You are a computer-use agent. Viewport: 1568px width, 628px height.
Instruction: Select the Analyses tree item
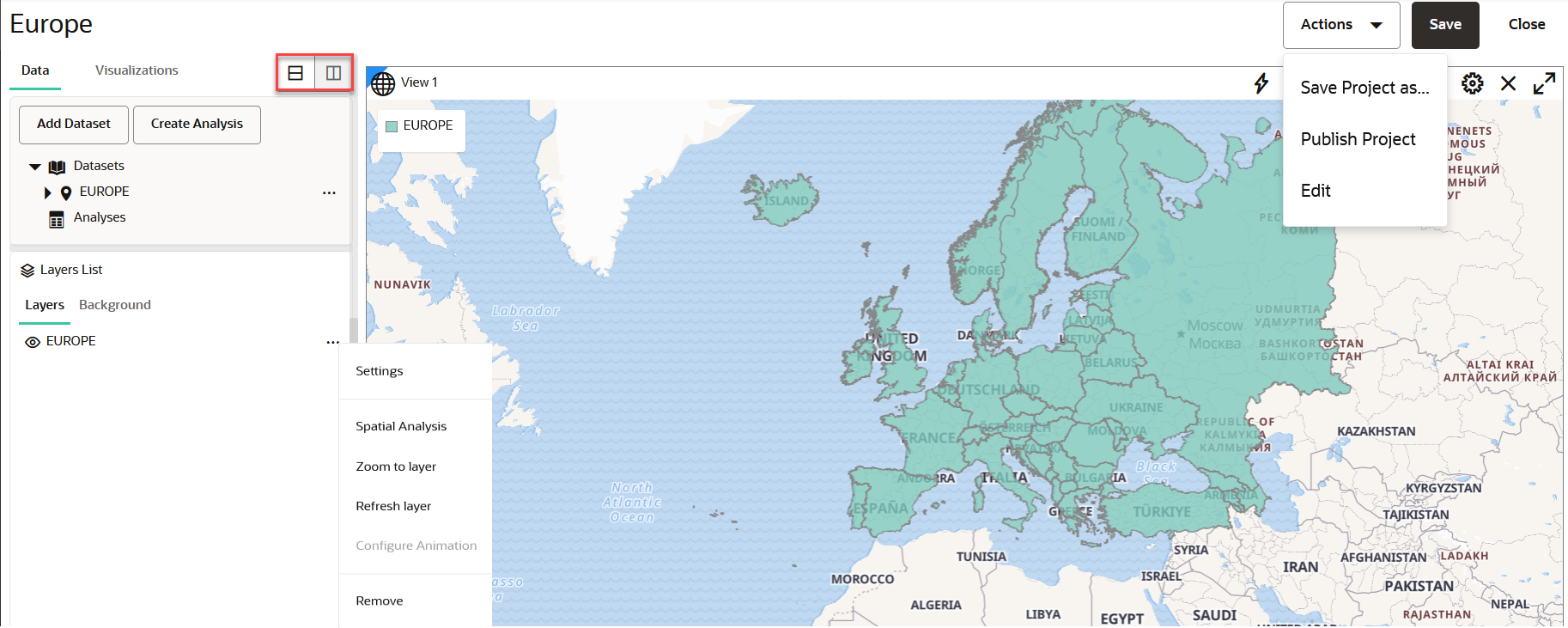click(x=100, y=217)
